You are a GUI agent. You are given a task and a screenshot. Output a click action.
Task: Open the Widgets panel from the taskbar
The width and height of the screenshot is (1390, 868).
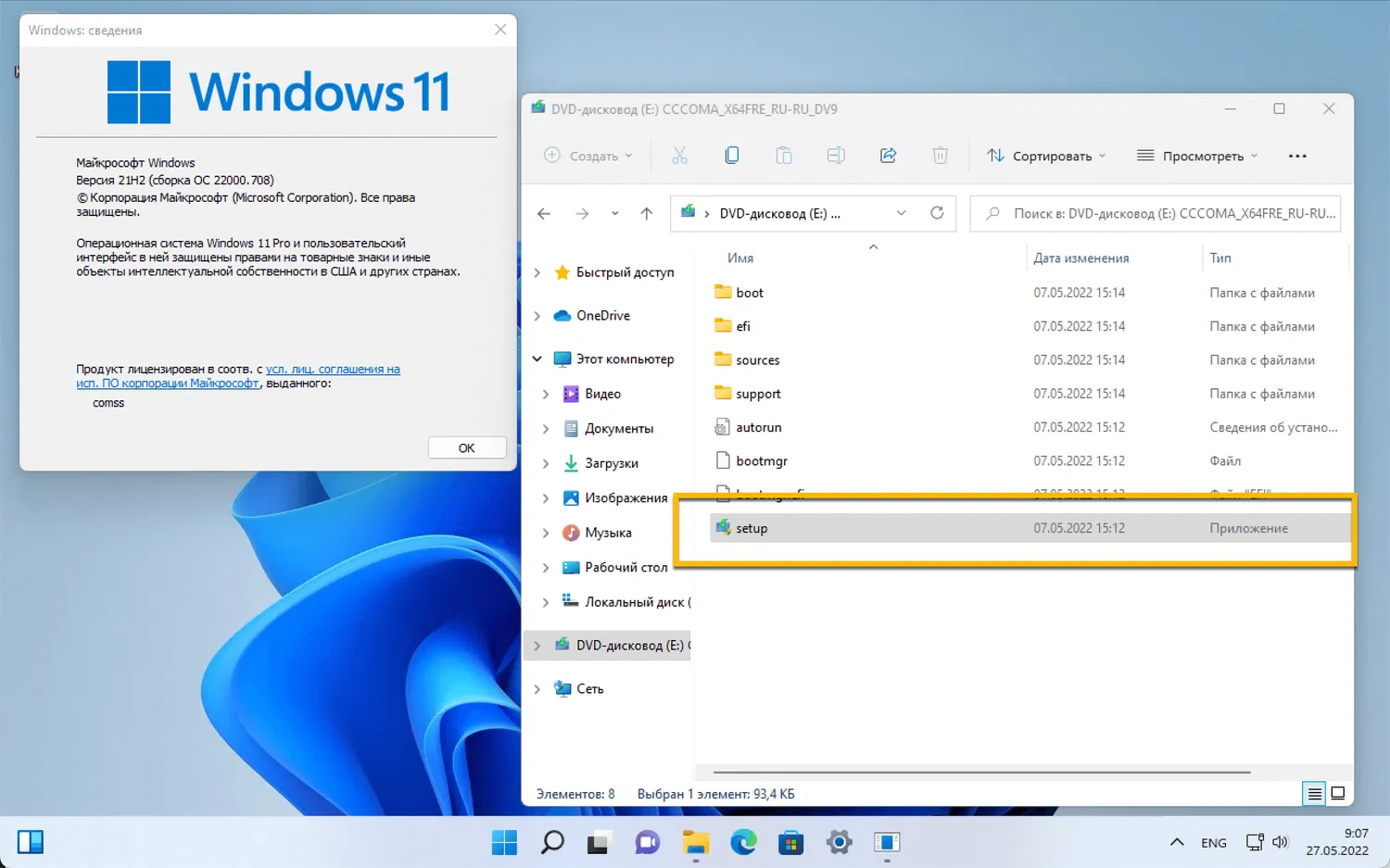pyautogui.click(x=31, y=842)
